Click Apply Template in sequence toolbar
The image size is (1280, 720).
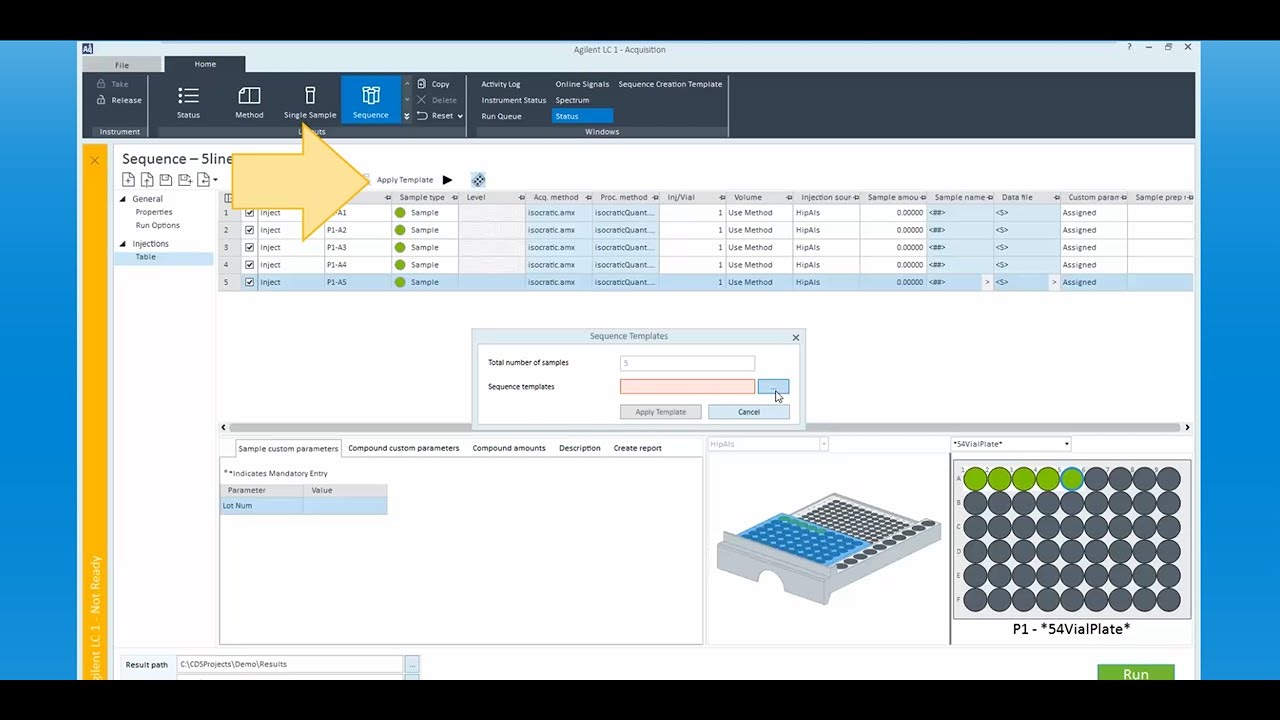click(x=405, y=180)
